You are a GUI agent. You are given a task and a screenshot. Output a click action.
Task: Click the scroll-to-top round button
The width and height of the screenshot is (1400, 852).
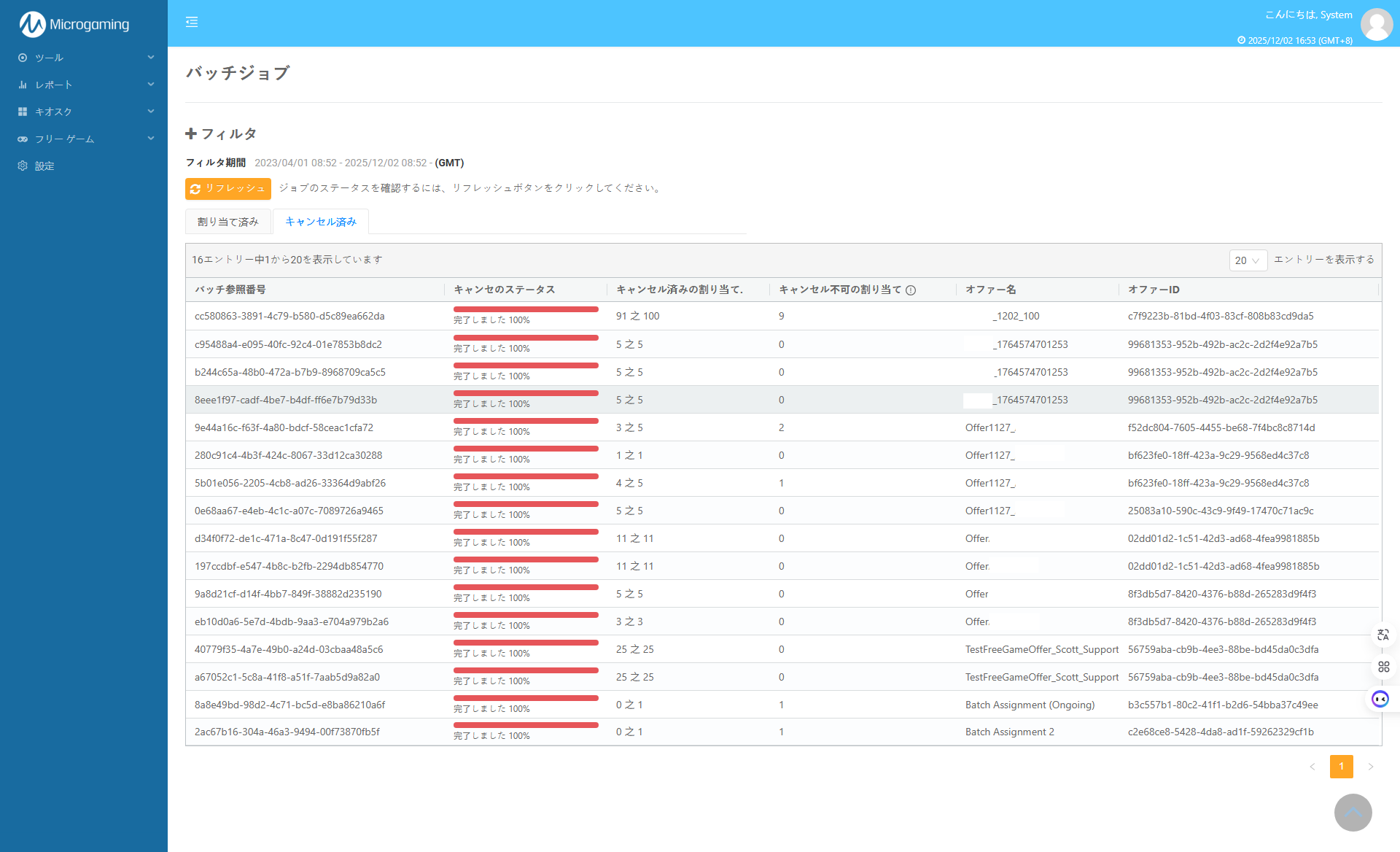[1353, 812]
